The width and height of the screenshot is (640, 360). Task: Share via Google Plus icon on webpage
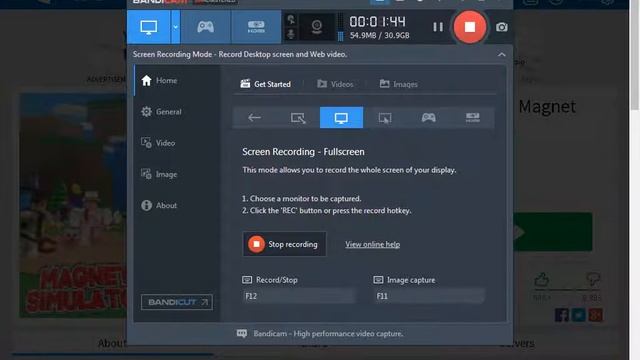pos(596,315)
